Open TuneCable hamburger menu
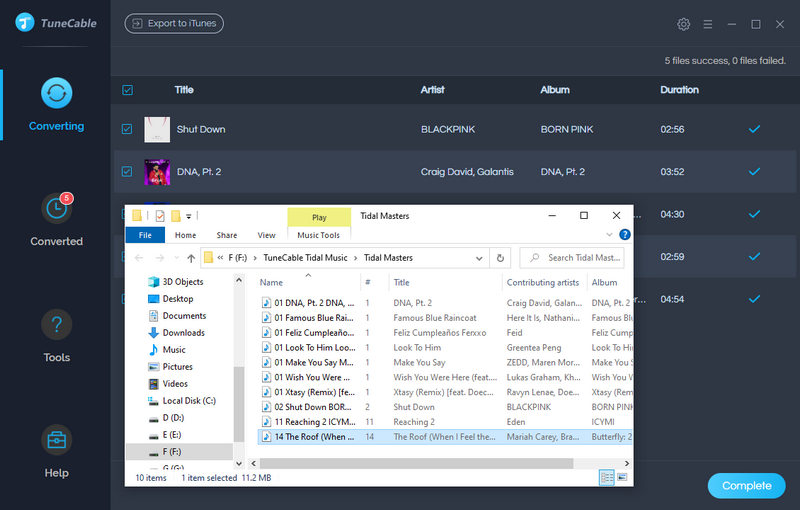Image resolution: width=800 pixels, height=510 pixels. point(708,24)
